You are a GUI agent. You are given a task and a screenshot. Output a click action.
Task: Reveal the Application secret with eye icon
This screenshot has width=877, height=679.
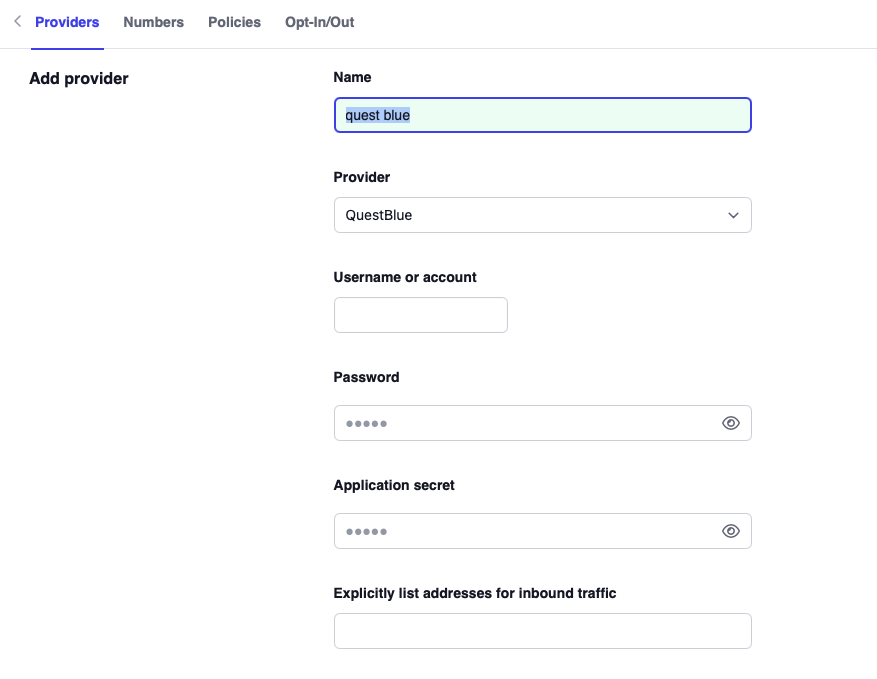[730, 531]
